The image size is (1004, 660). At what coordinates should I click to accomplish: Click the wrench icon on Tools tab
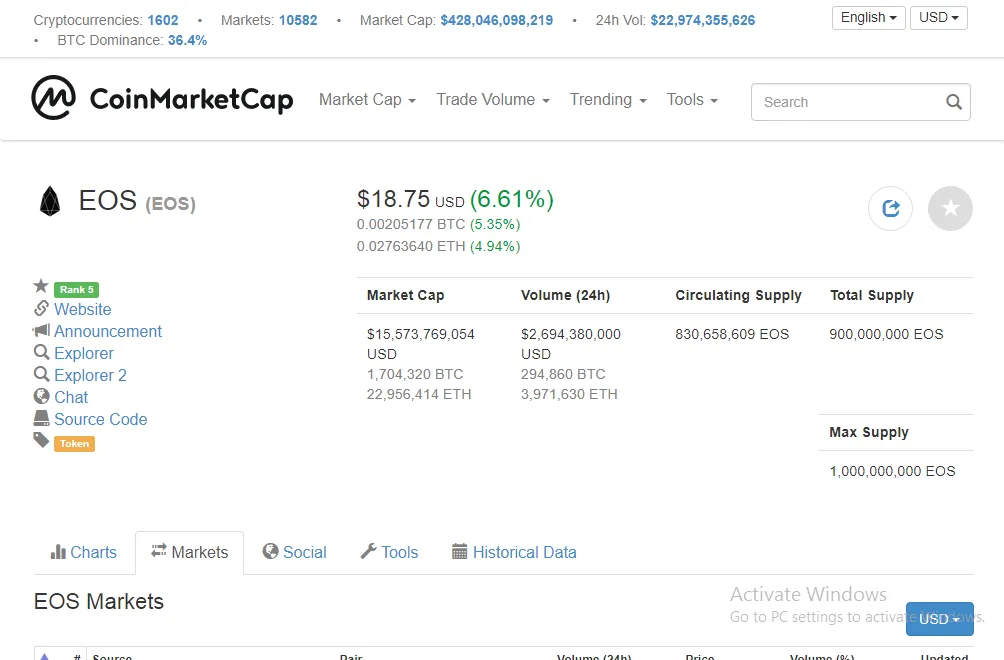pyautogui.click(x=368, y=551)
